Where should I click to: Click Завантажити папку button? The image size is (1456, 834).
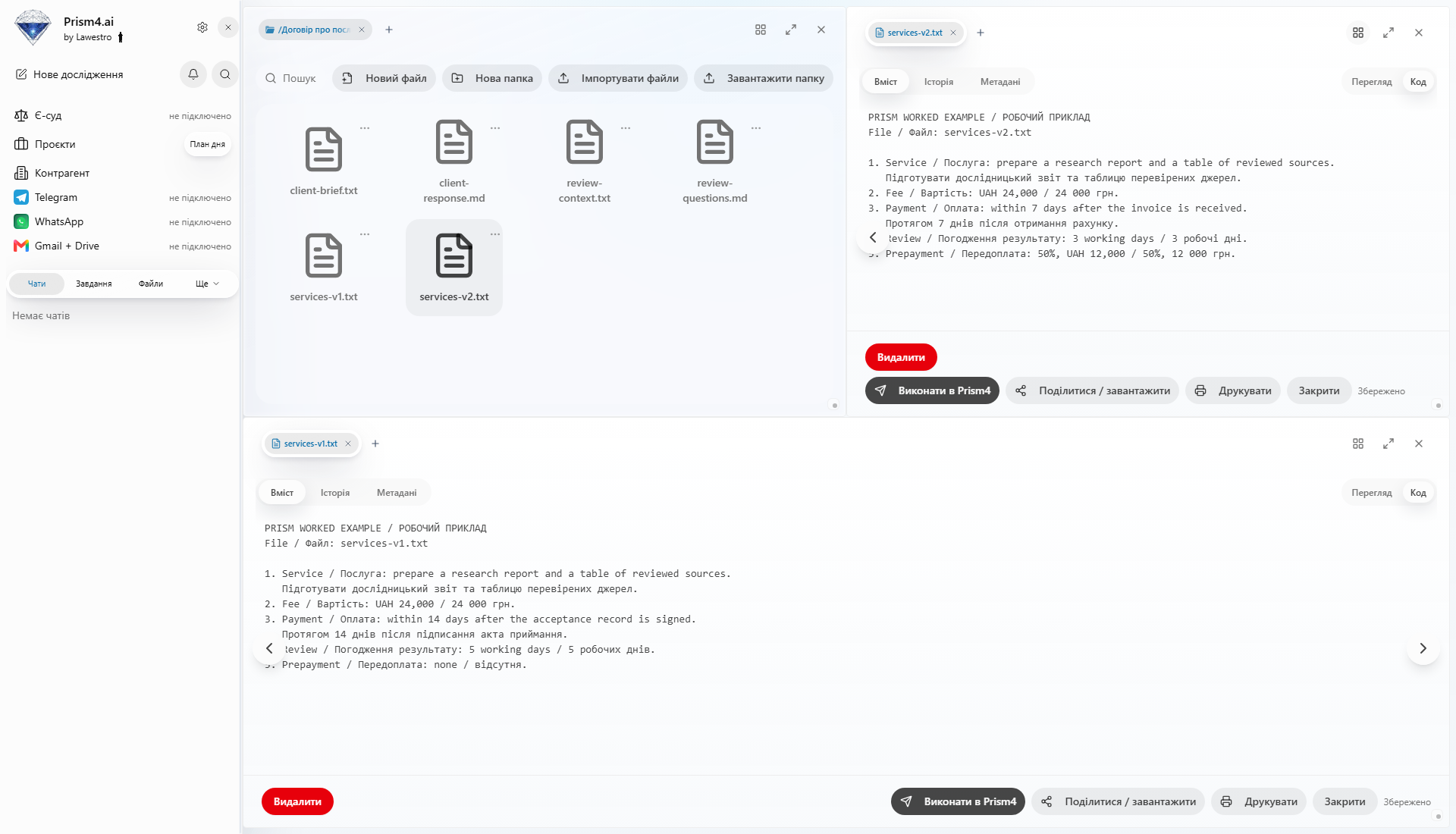(764, 78)
